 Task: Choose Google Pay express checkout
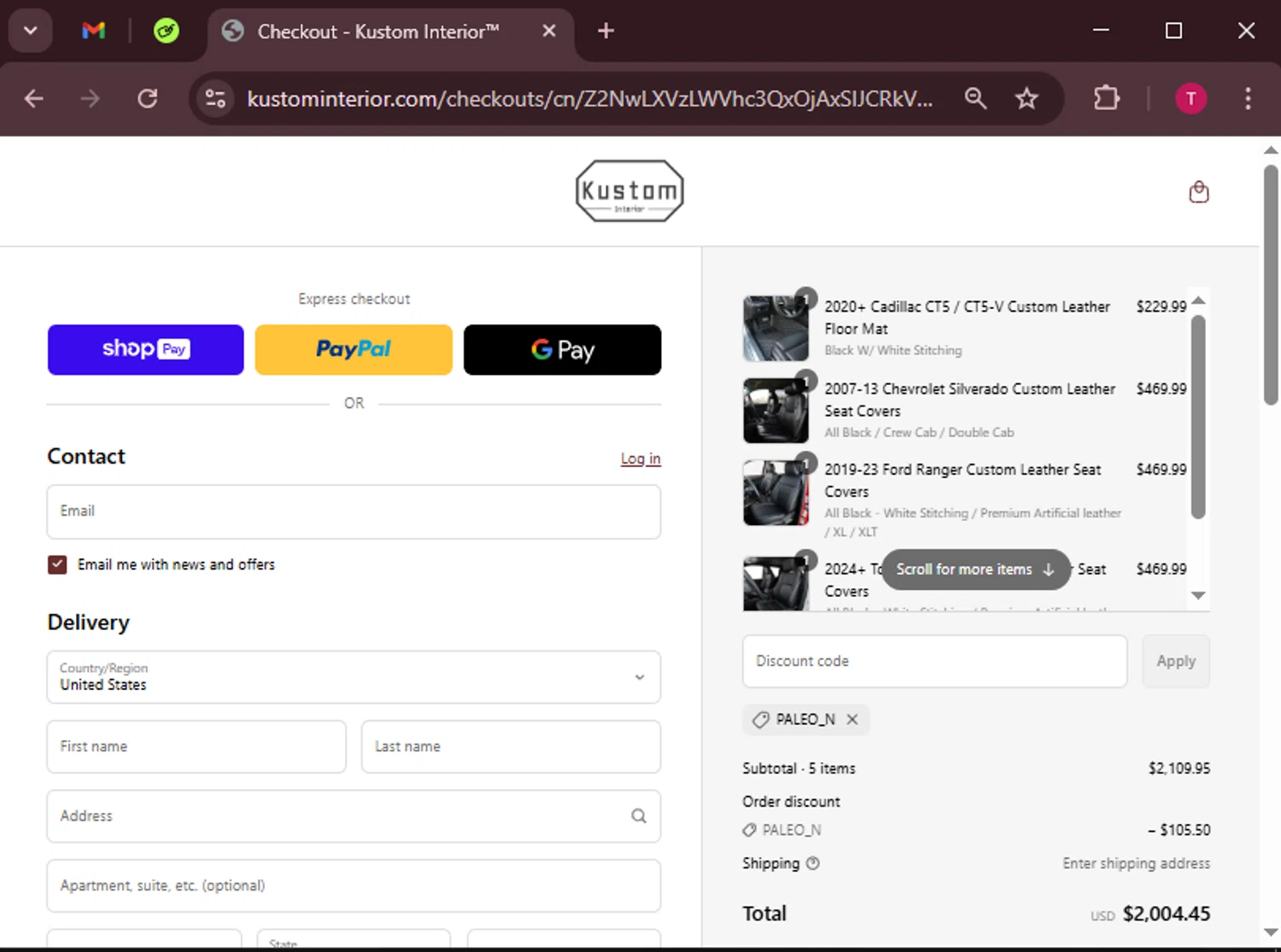coord(563,349)
